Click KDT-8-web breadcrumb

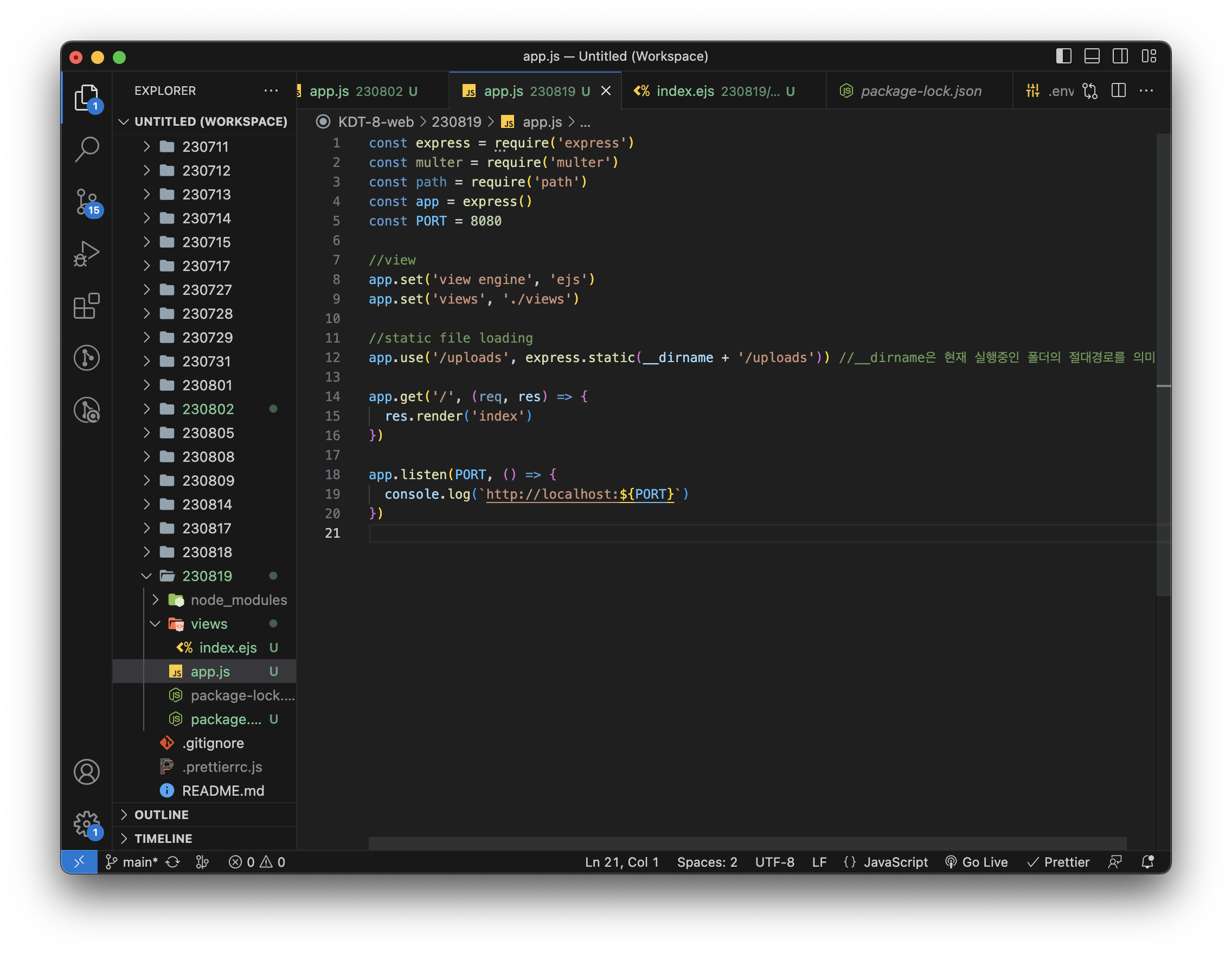tap(376, 122)
